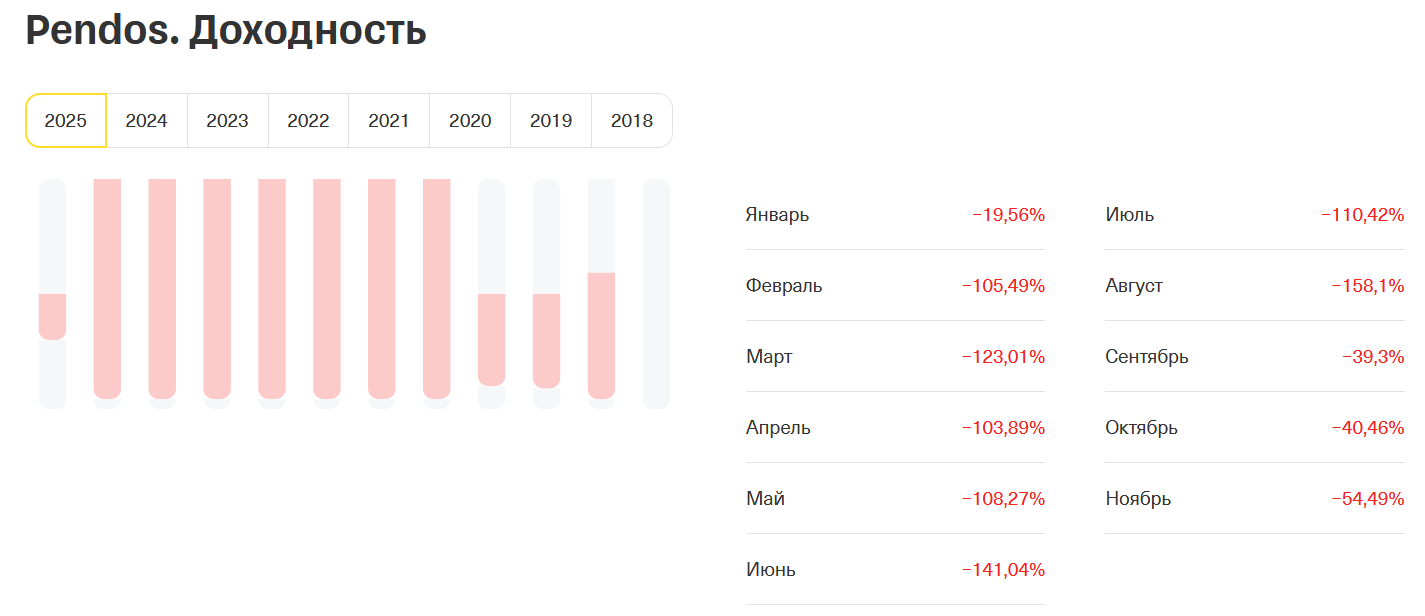Show 2021 yield data
Screen dimensions: 1425x616
[389, 121]
